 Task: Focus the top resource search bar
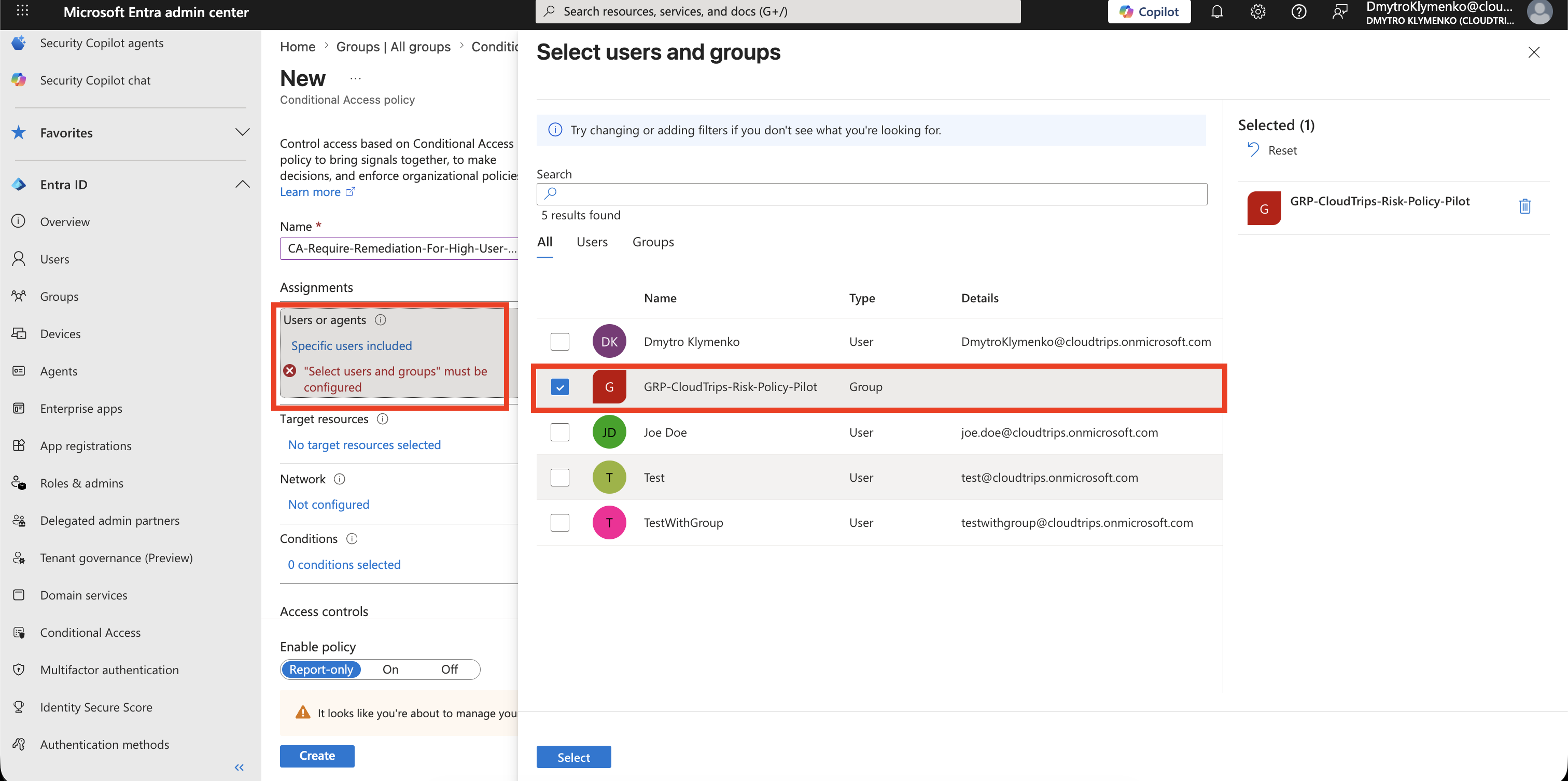tap(778, 11)
